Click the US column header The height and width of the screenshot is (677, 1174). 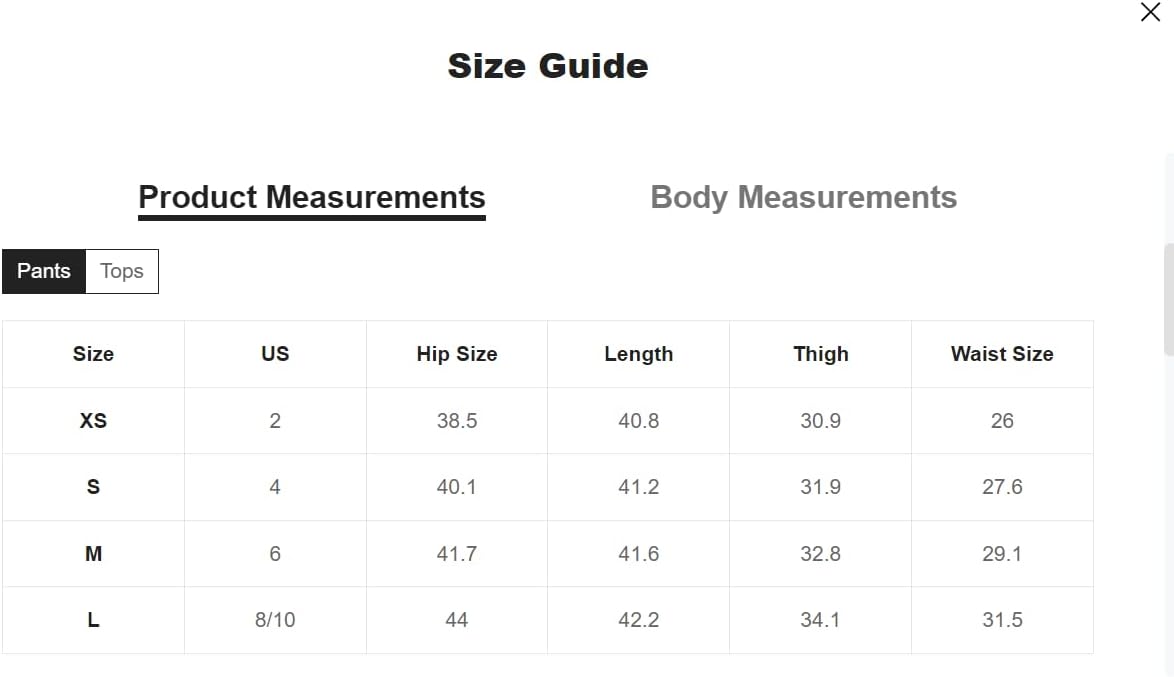(275, 354)
